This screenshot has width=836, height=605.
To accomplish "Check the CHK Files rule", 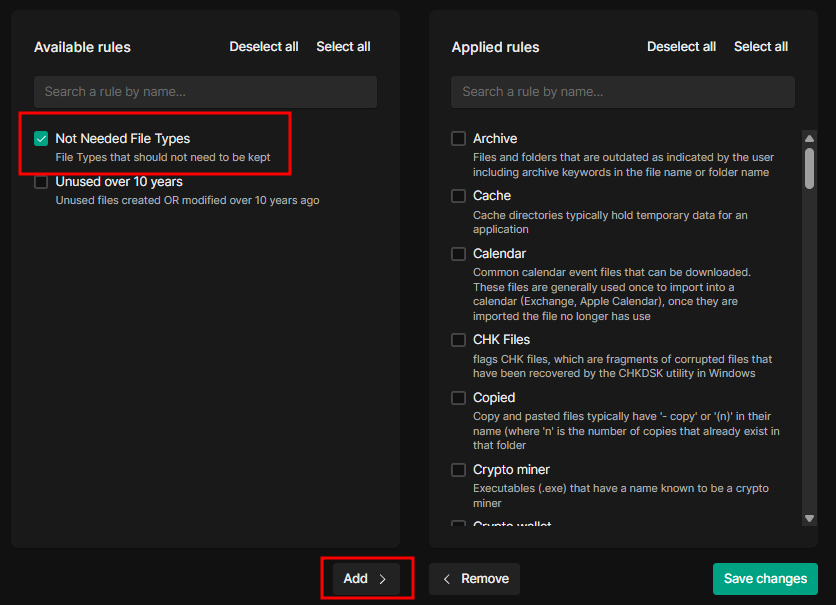I will (x=458, y=340).
